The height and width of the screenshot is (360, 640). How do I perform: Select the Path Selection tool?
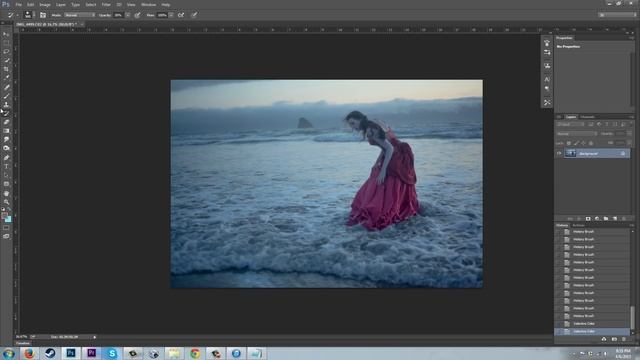(x=6, y=175)
